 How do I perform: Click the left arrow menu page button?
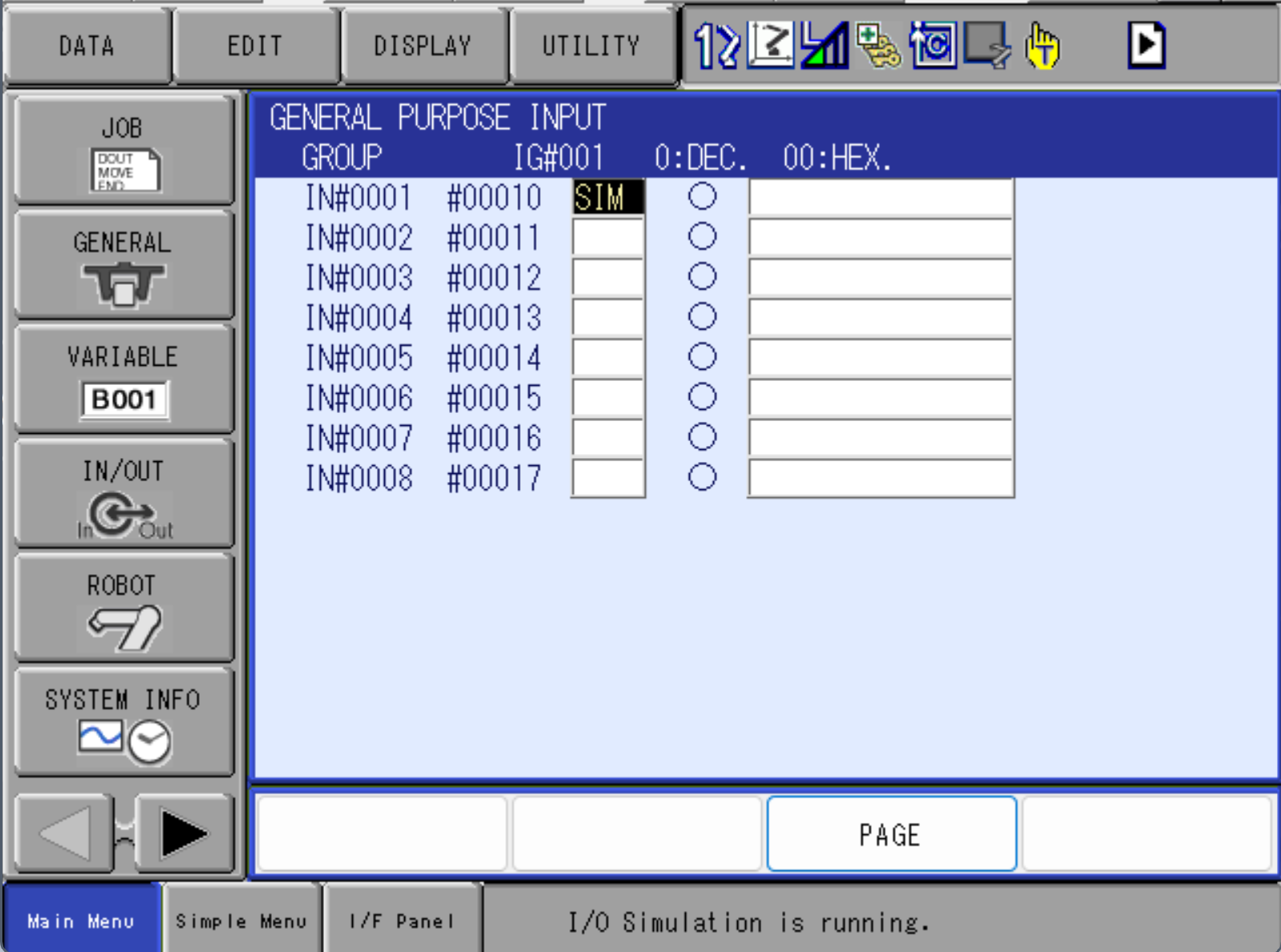(64, 833)
